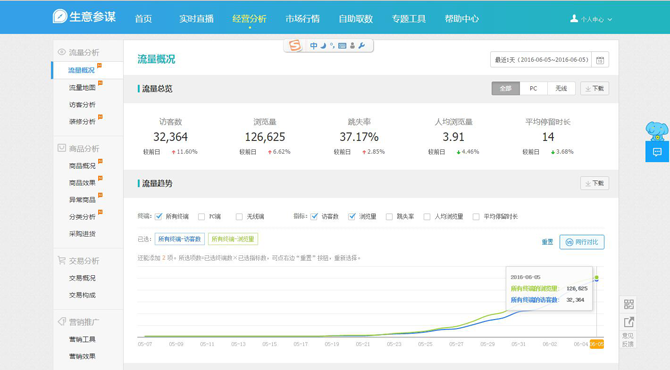670x370 pixels.
Task: Open the 自助取数 nav tab
Action: point(356,19)
